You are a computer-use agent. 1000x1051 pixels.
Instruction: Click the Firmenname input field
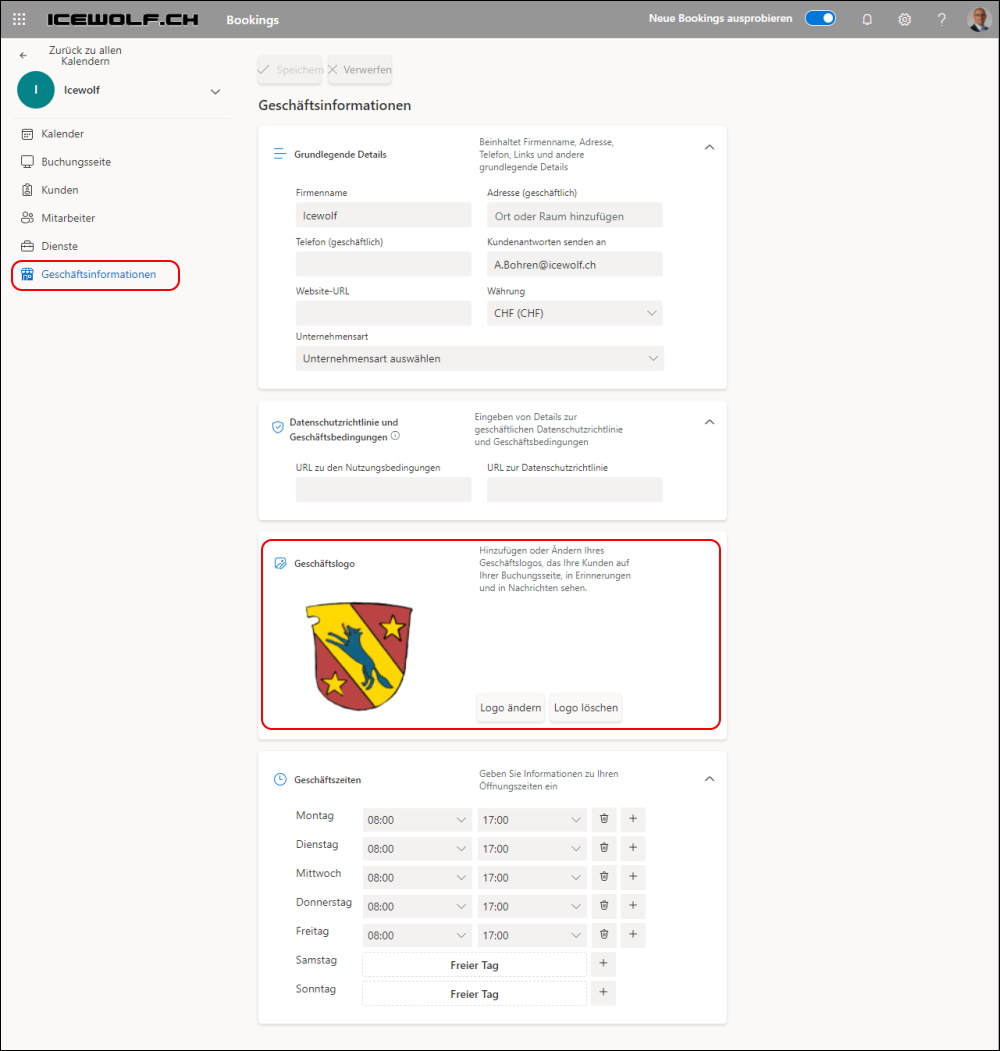(x=383, y=216)
